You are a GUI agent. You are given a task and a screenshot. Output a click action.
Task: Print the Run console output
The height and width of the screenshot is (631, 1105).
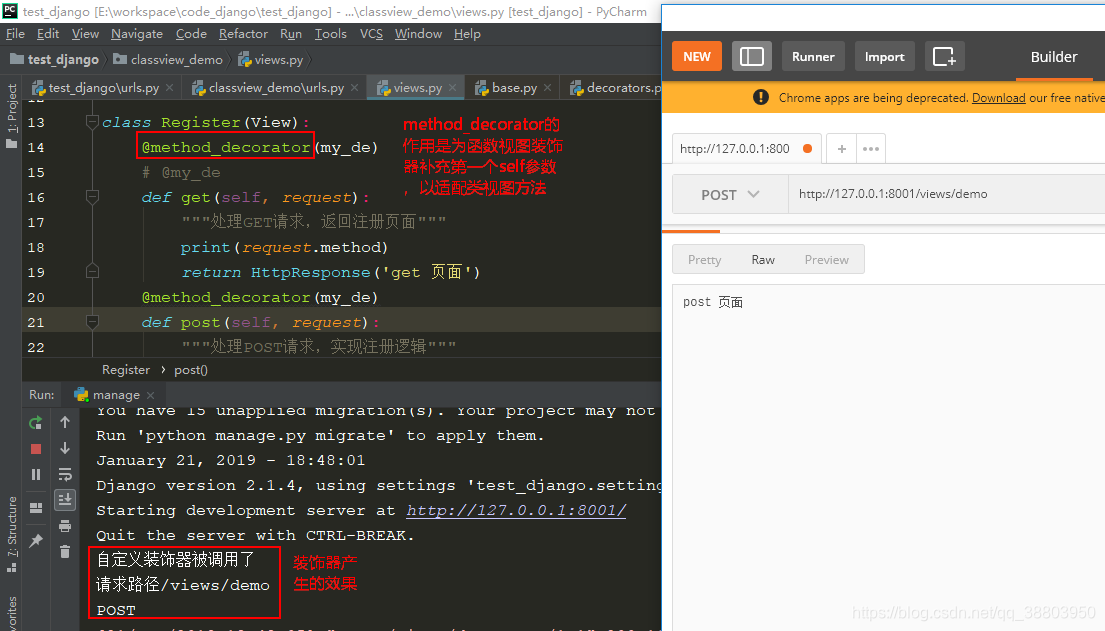tap(65, 526)
